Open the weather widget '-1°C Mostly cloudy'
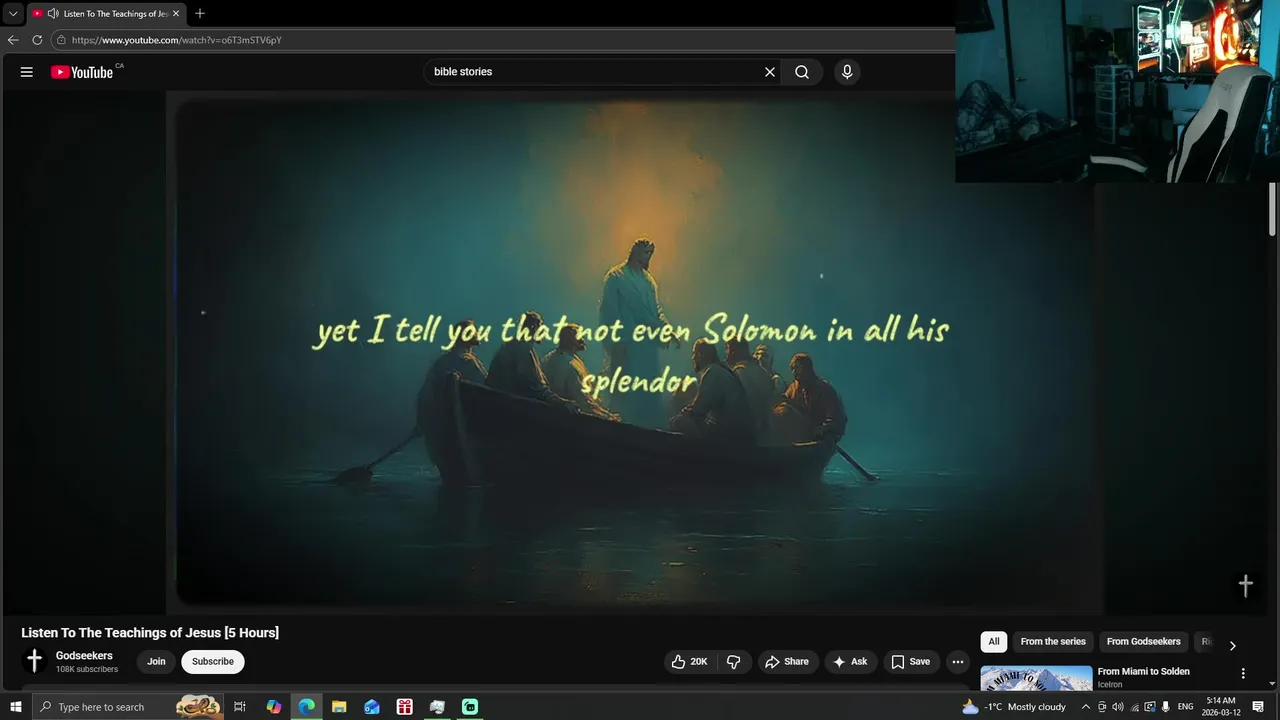Image resolution: width=1280 pixels, height=720 pixels. coord(1014,707)
